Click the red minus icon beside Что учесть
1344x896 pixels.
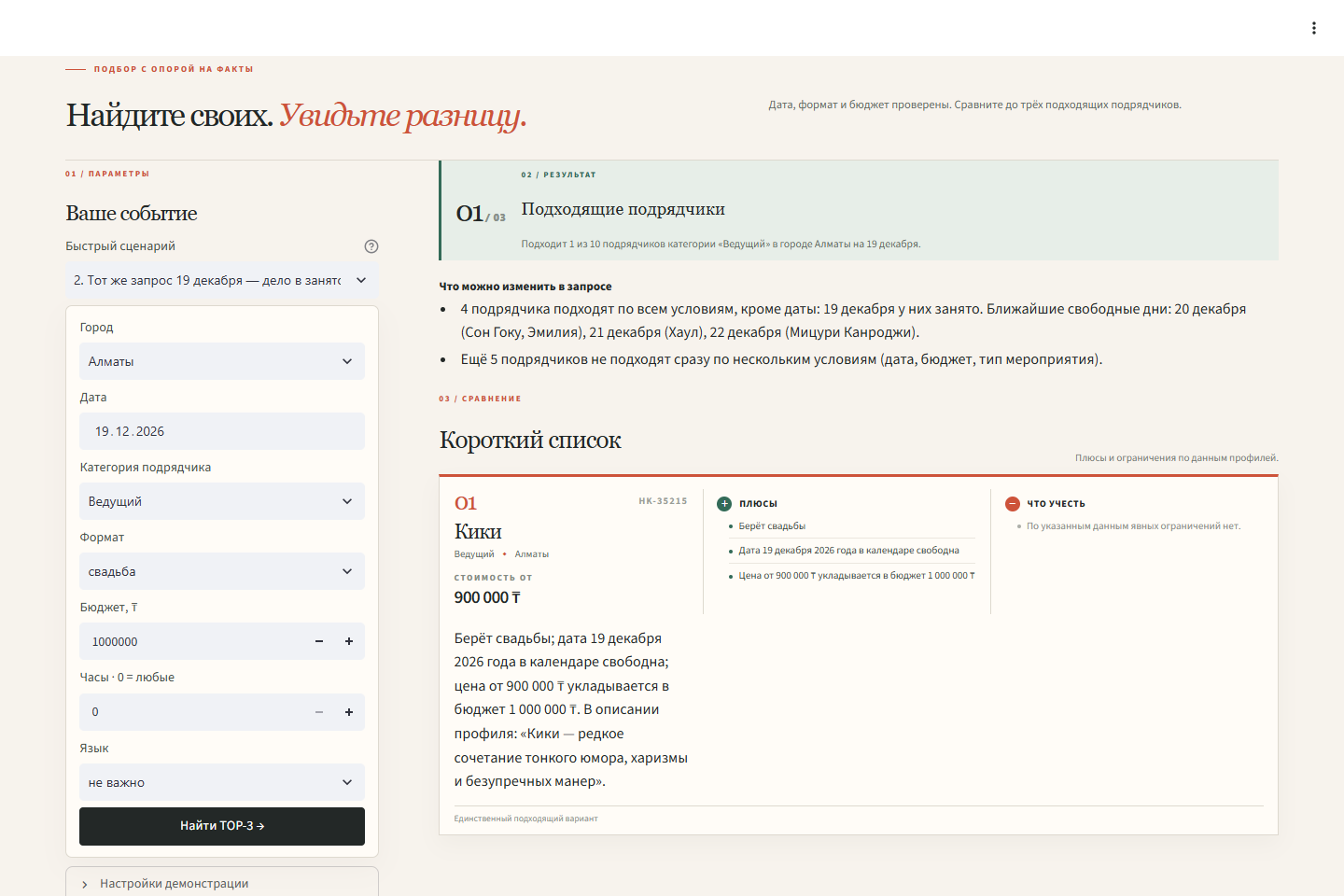1013,504
